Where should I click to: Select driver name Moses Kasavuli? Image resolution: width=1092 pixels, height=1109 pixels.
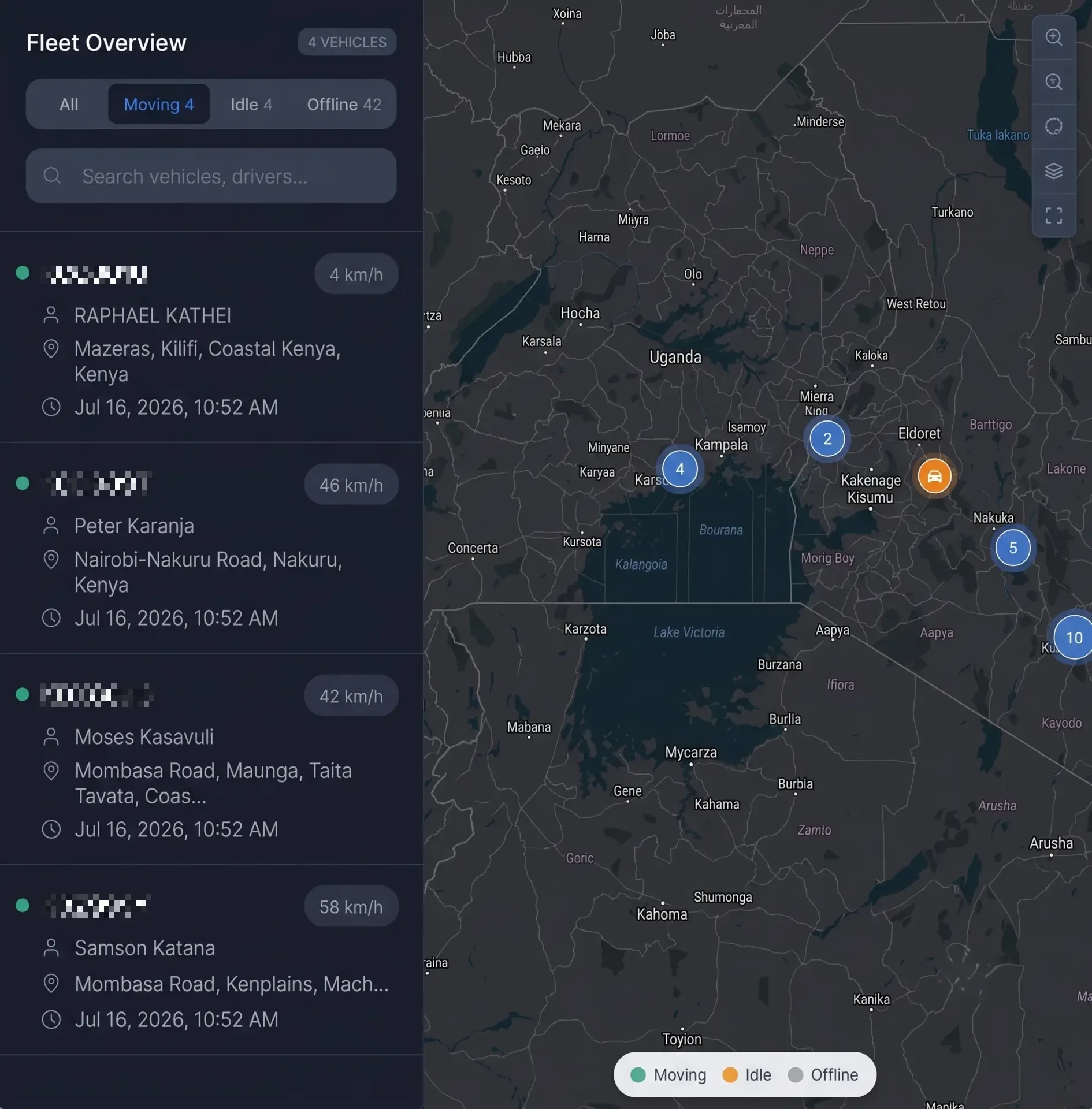[x=144, y=737]
